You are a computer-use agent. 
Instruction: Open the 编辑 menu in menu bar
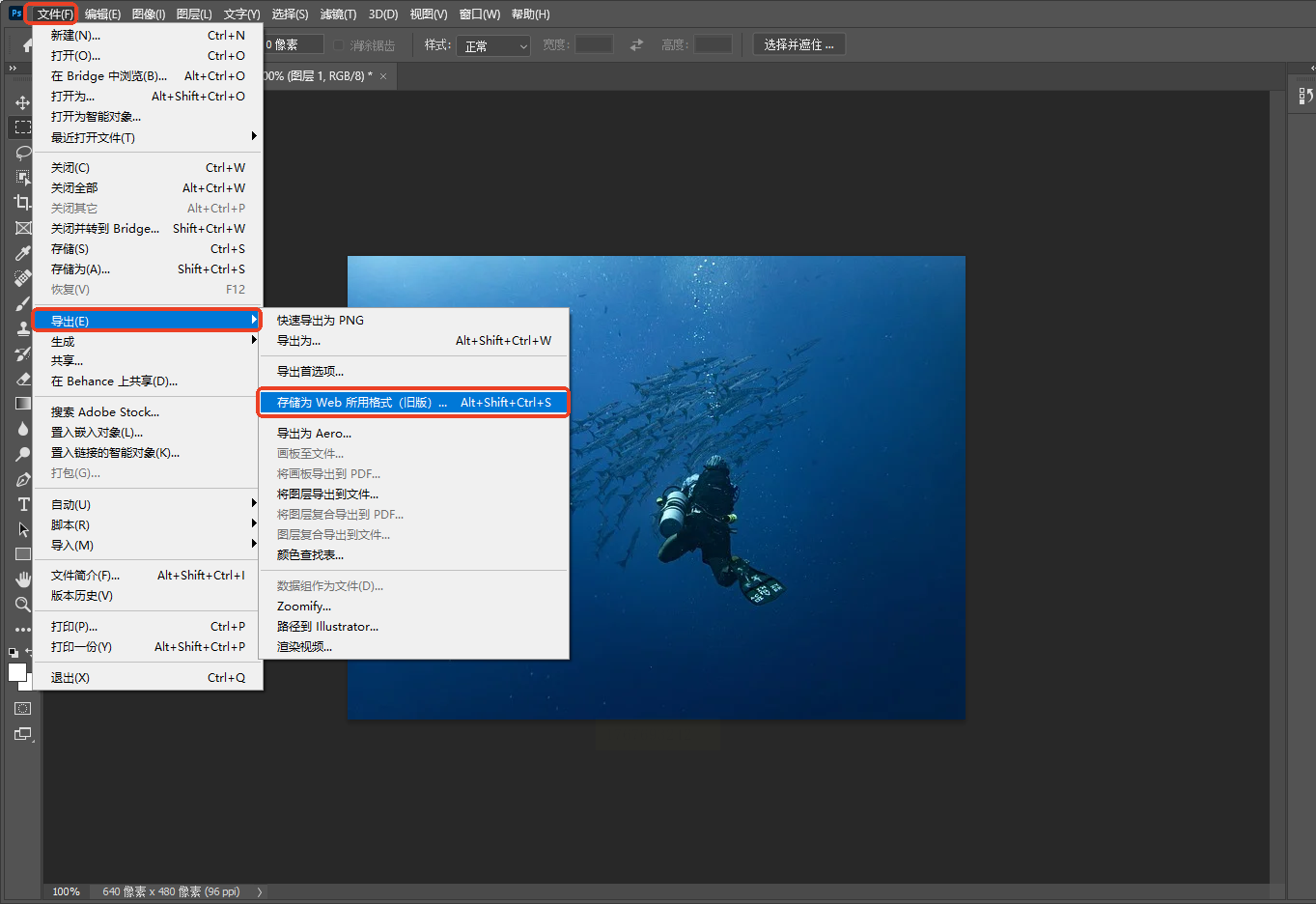tap(102, 14)
